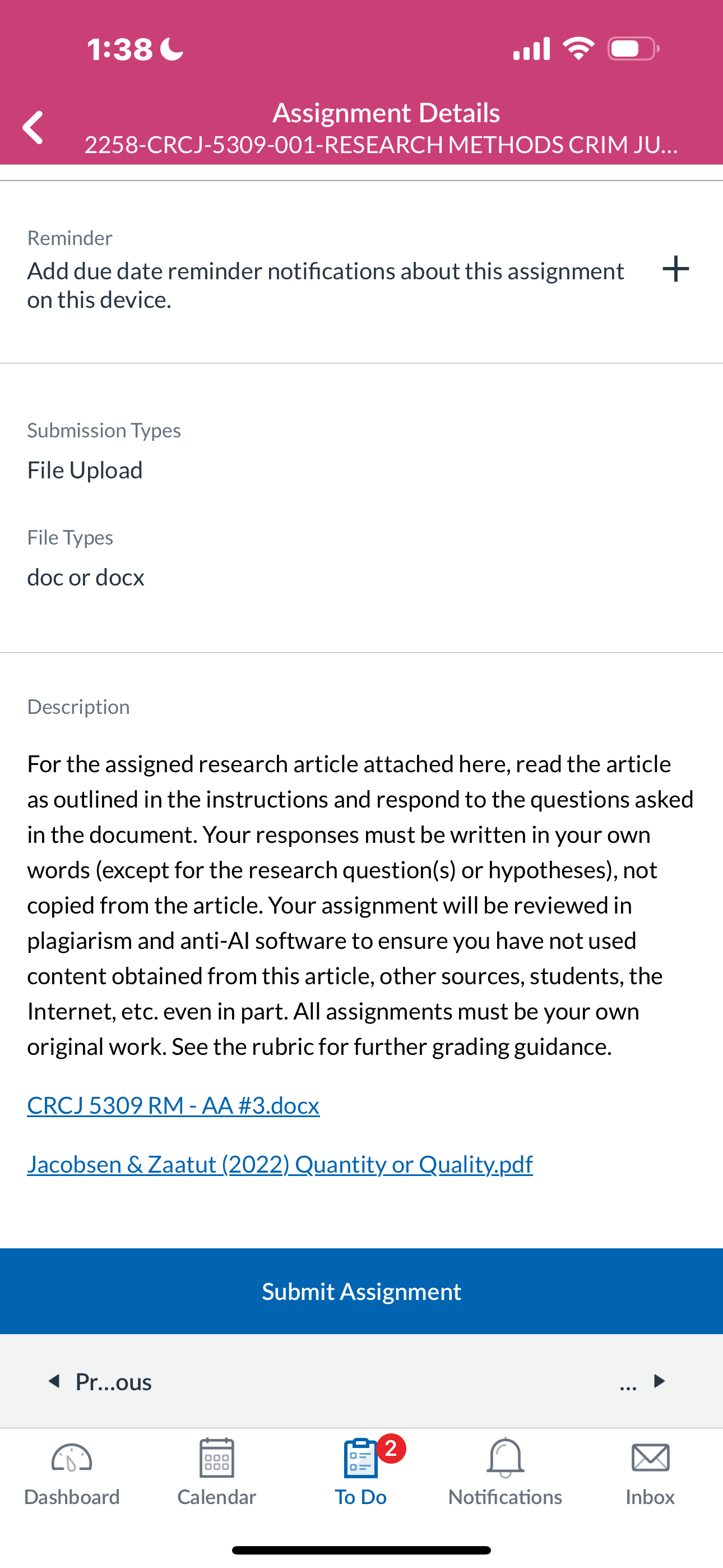Open the Calendar tab icon

(x=217, y=1457)
